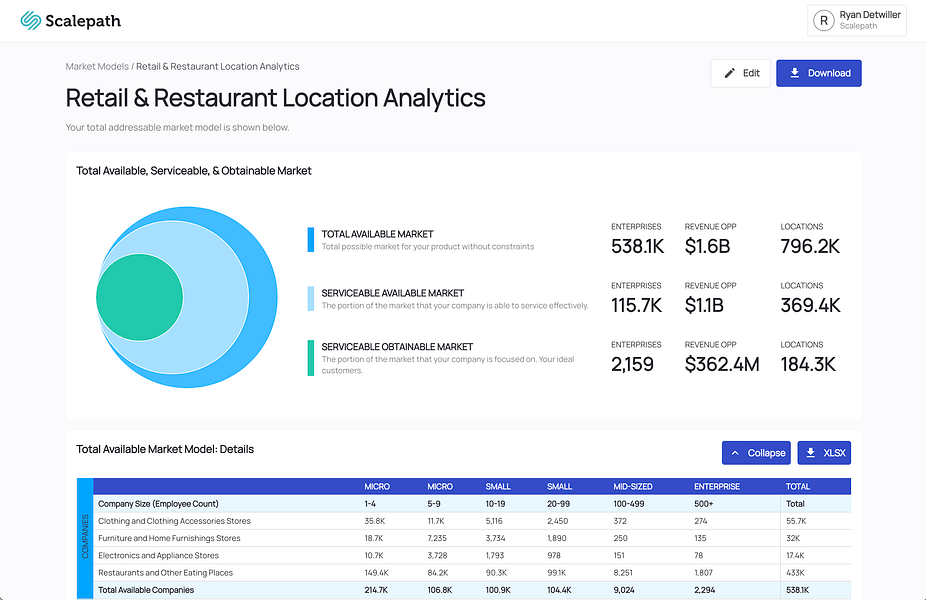Click the green Serviceable Obtainable legend bar
Image resolution: width=926 pixels, height=600 pixels.
tap(311, 358)
